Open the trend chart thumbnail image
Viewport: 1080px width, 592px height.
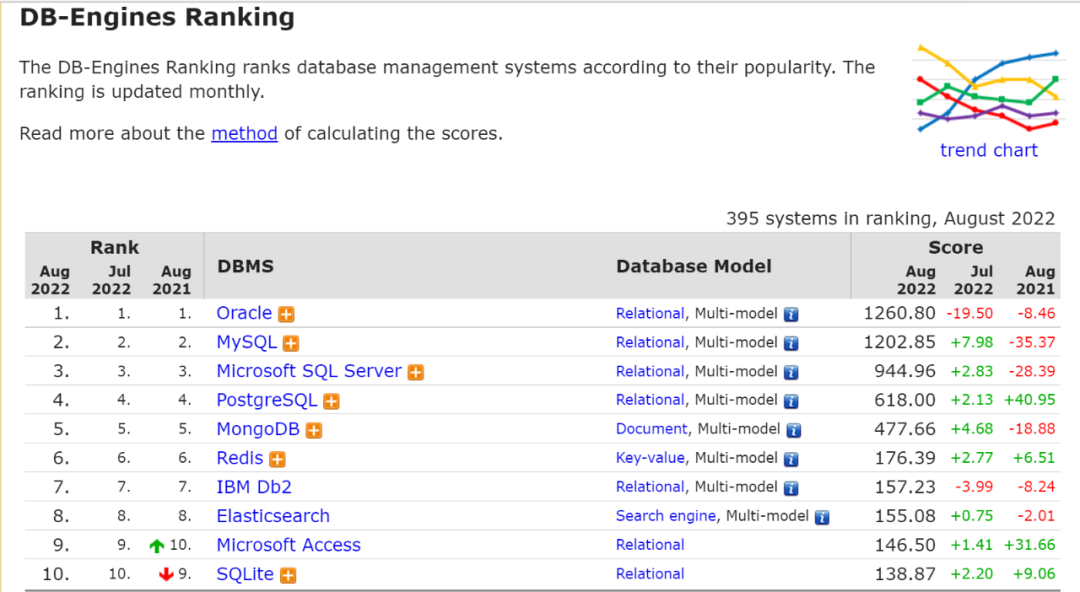(988, 90)
